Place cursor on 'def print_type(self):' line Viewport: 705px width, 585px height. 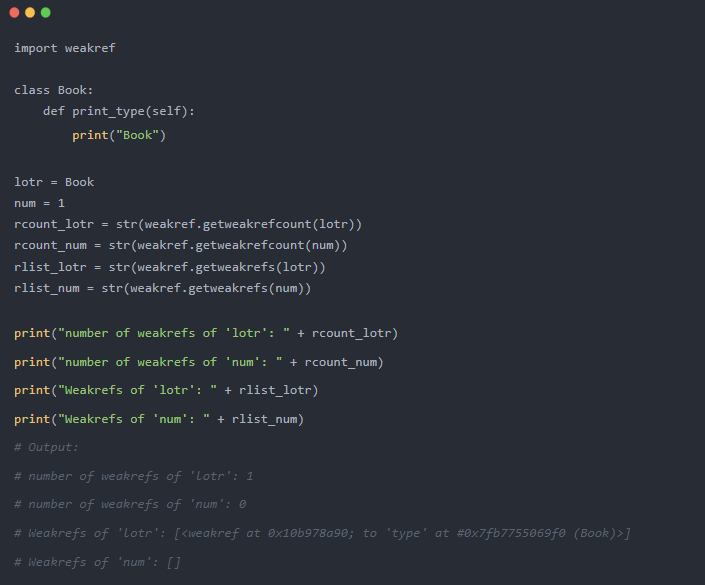pyautogui.click(x=118, y=111)
